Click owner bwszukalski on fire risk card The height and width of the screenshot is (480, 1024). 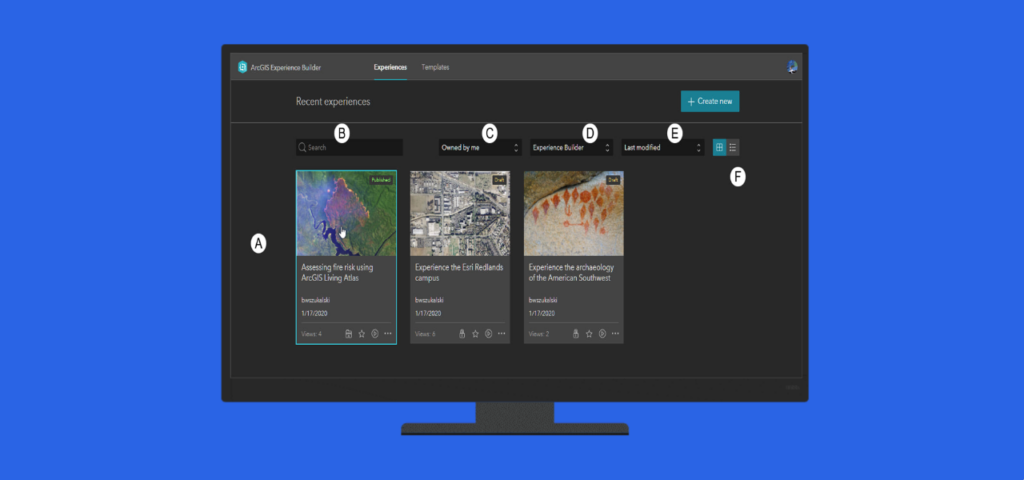[x=315, y=300]
